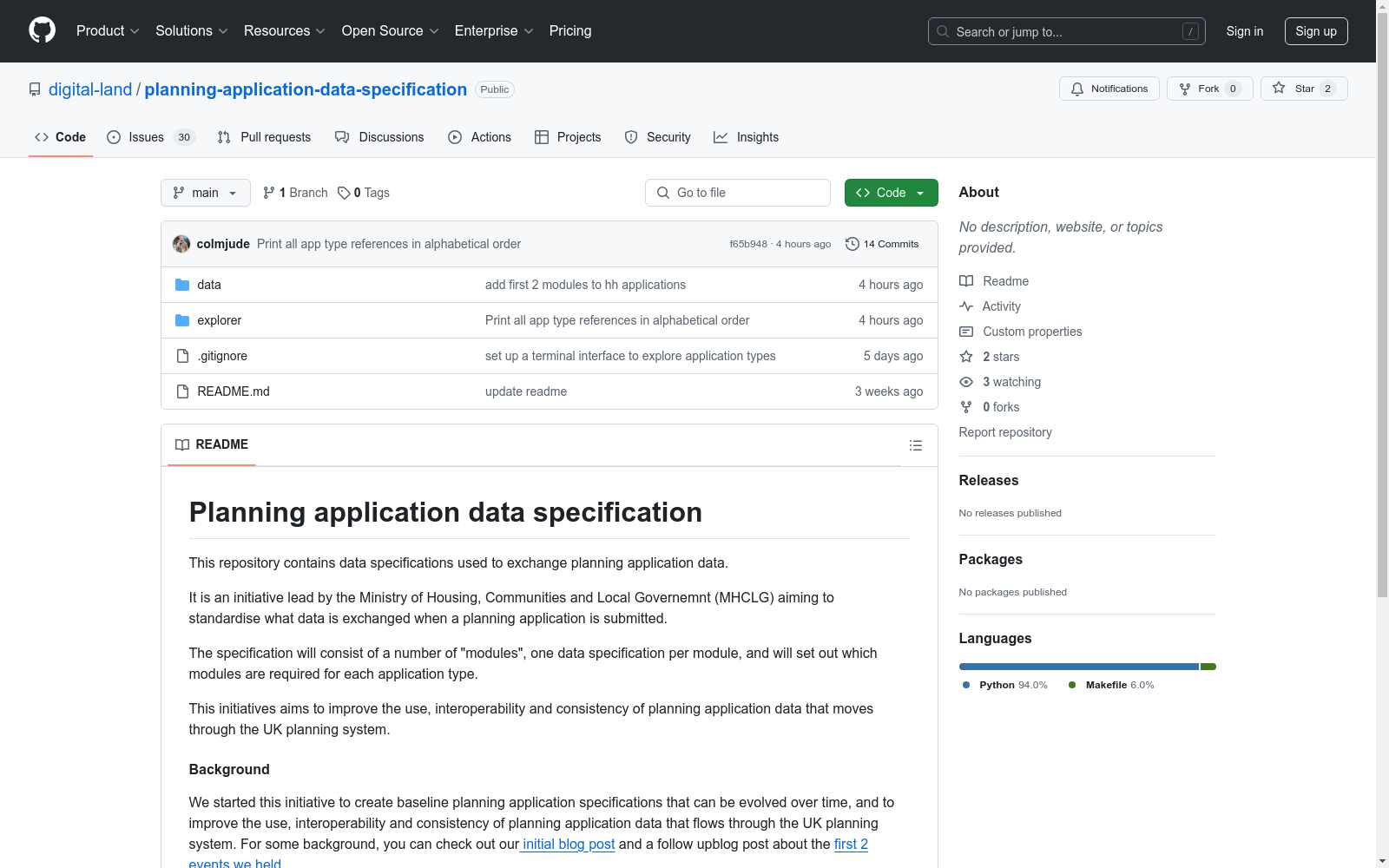Open the README outline icon
The width and height of the screenshot is (1389, 868).
[x=916, y=445]
